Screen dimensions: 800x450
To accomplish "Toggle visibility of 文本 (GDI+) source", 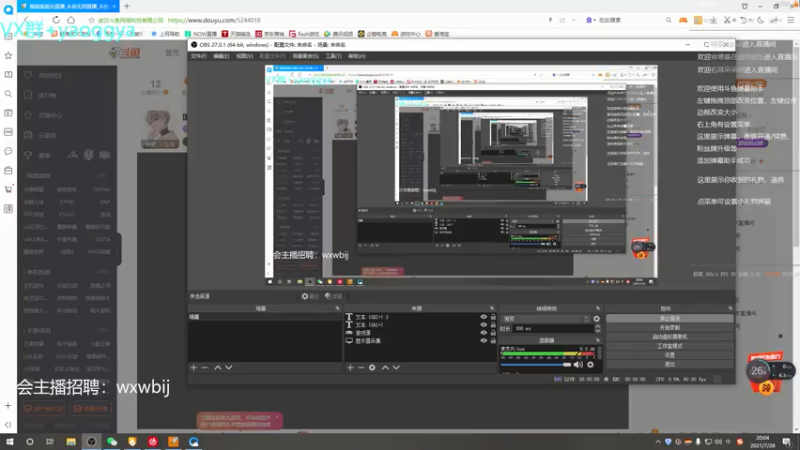I will [x=484, y=324].
